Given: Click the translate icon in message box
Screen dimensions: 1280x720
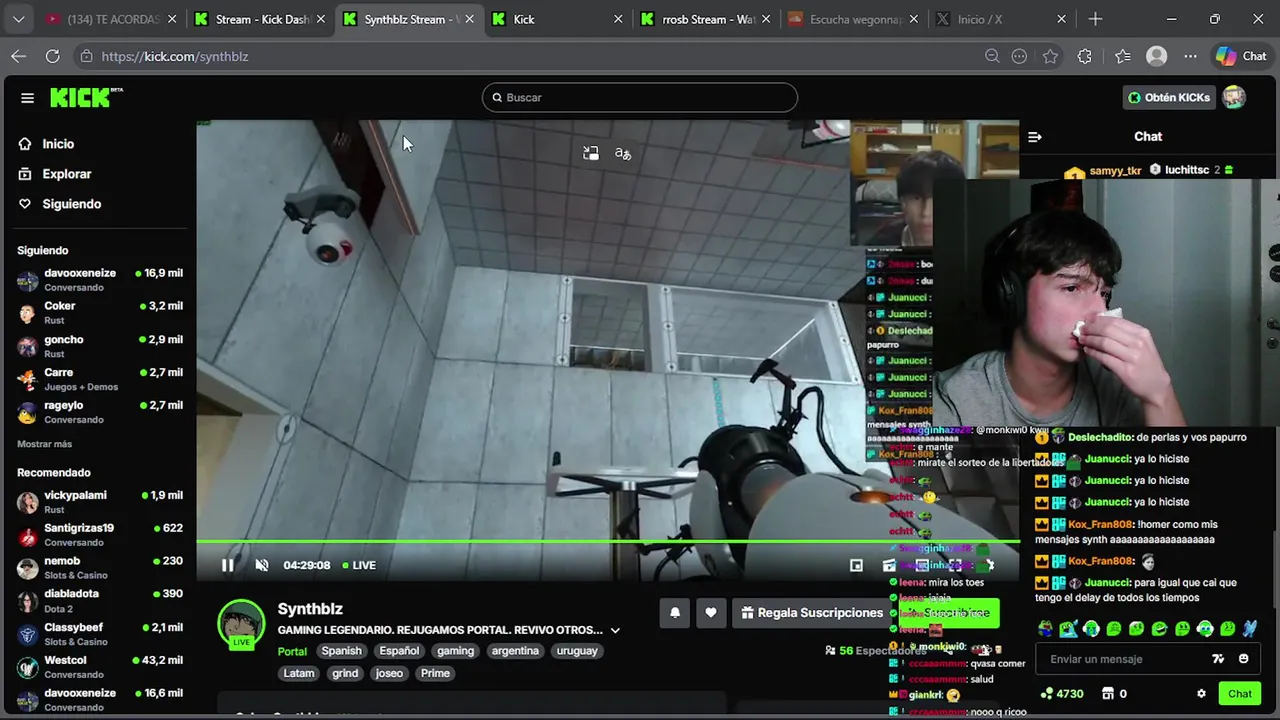Looking at the screenshot, I should click(x=1218, y=659).
